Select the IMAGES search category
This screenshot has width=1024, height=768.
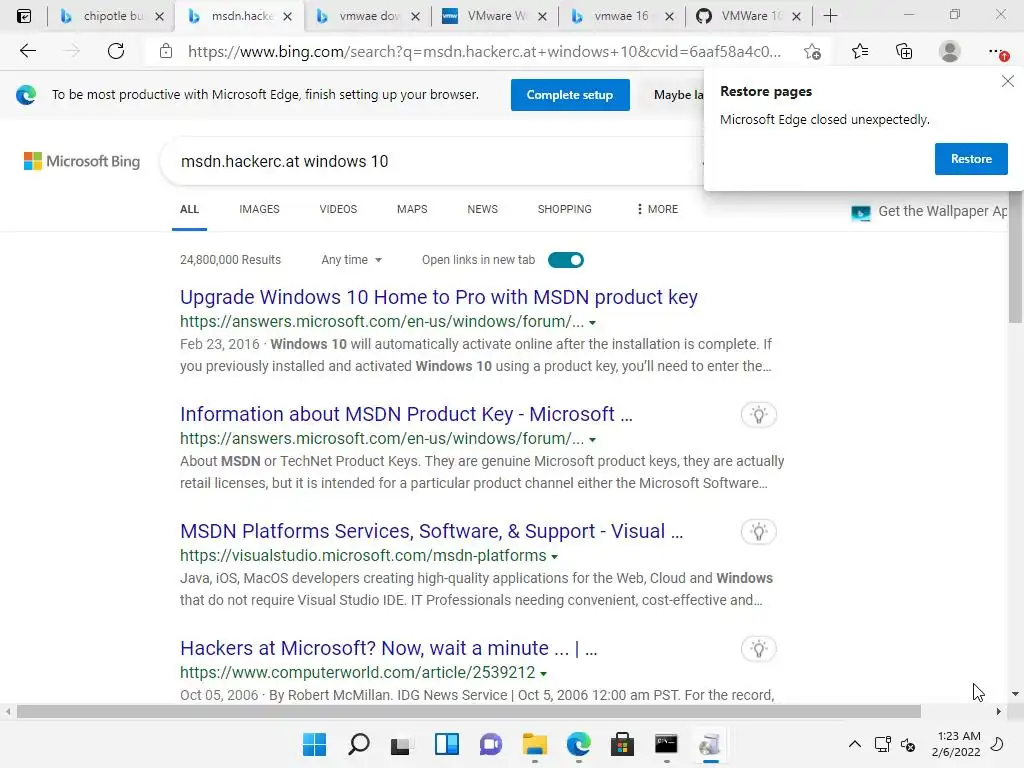(x=259, y=209)
